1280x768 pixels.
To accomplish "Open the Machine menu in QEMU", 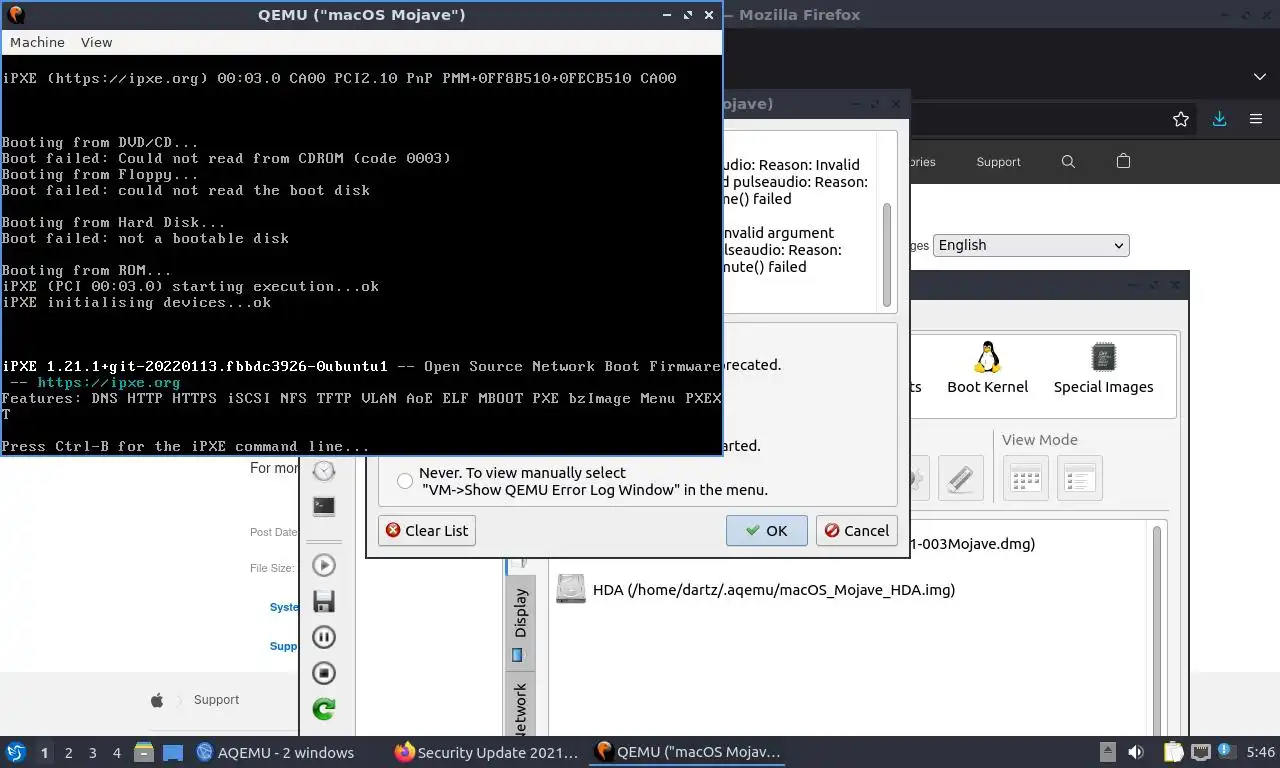I will pos(37,42).
